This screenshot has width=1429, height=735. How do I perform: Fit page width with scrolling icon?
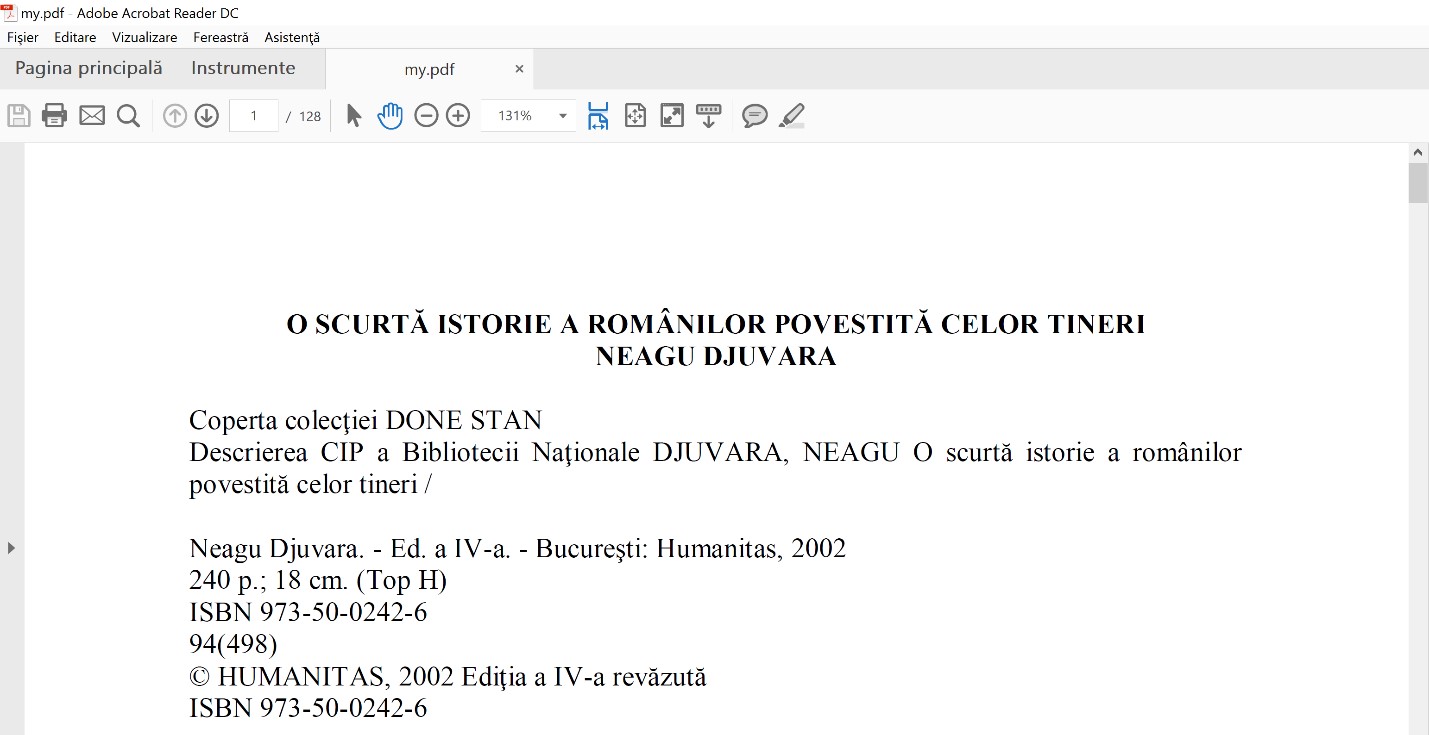pyautogui.click(x=598, y=116)
